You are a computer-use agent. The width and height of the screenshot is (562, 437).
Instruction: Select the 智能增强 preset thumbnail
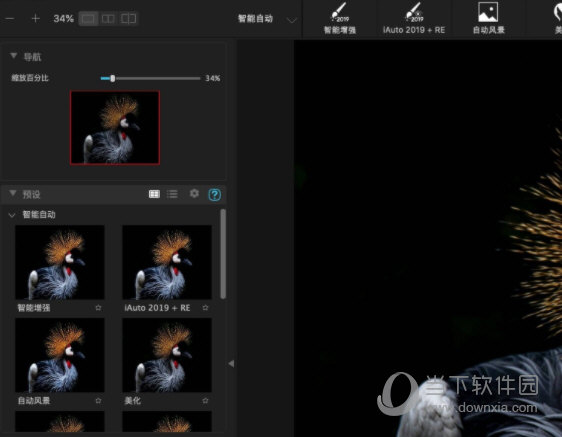tap(60, 262)
